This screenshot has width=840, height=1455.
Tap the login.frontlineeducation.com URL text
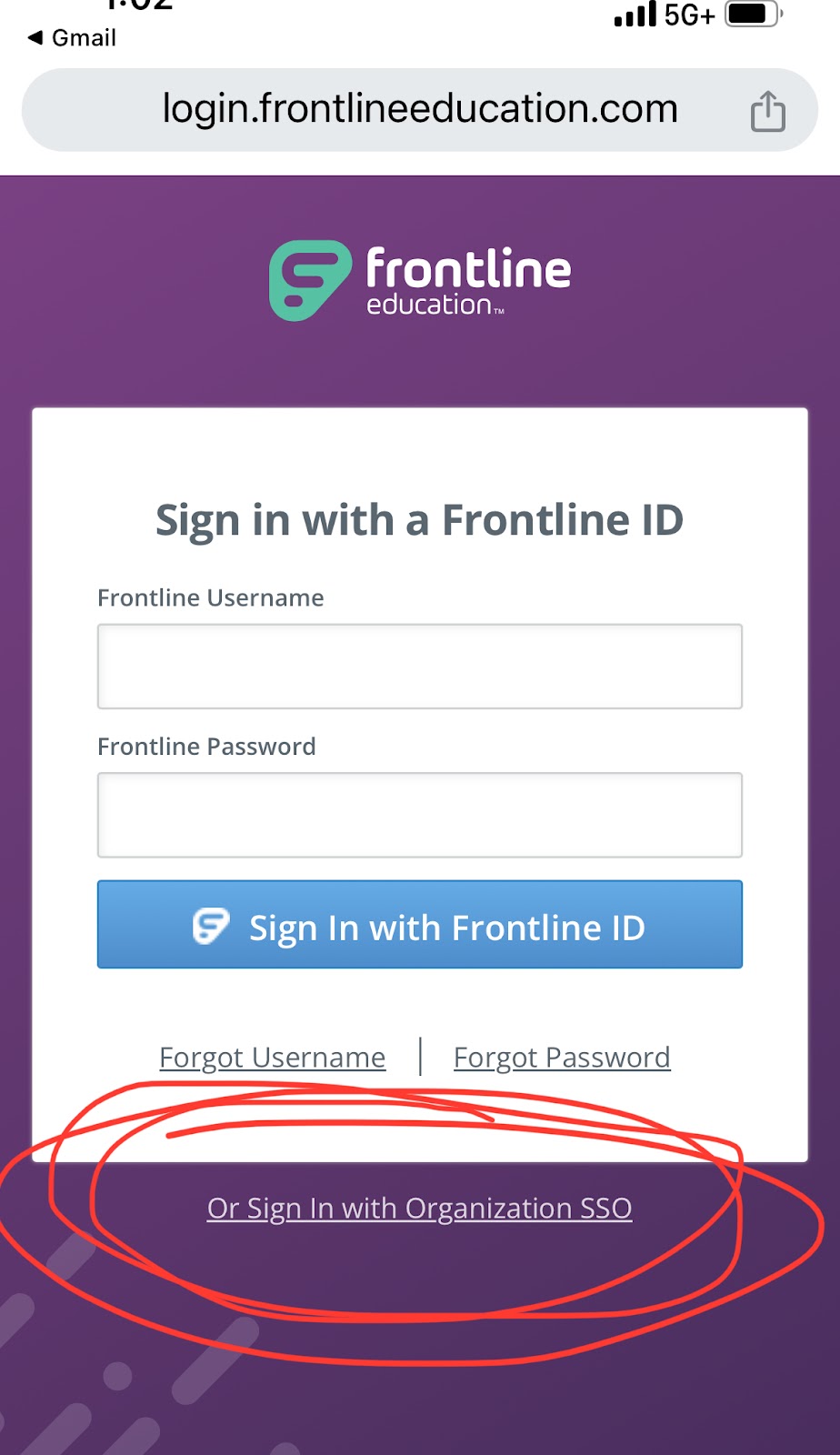(420, 109)
